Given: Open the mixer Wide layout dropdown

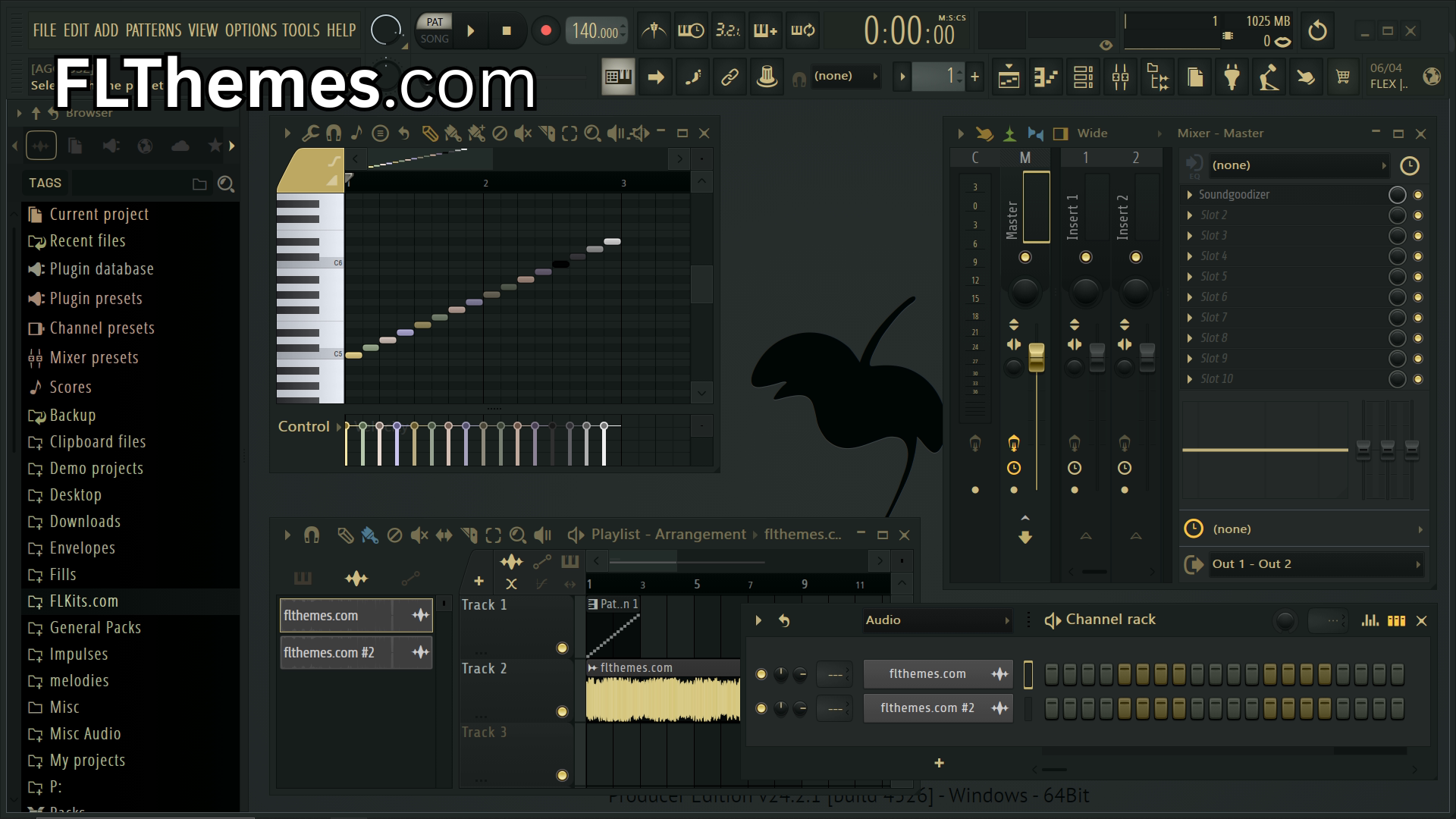Looking at the screenshot, I should pos(1119,133).
